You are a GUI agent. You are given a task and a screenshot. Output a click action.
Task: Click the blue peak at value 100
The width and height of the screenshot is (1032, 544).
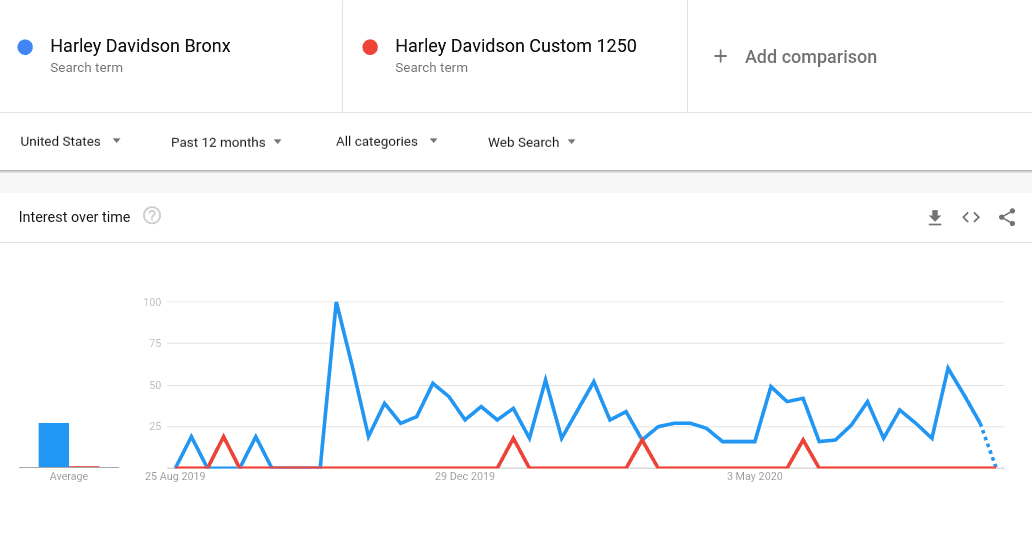coord(336,303)
